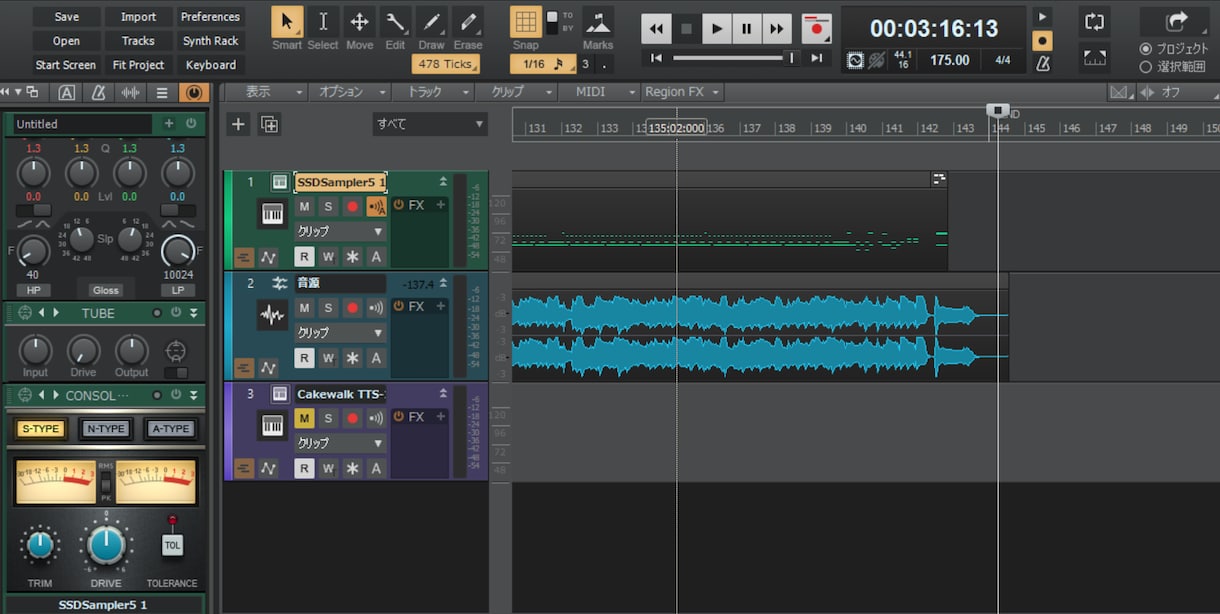Open the SSDSampler5 instrument piano icon
Image resolution: width=1220 pixels, height=614 pixels.
[272, 214]
